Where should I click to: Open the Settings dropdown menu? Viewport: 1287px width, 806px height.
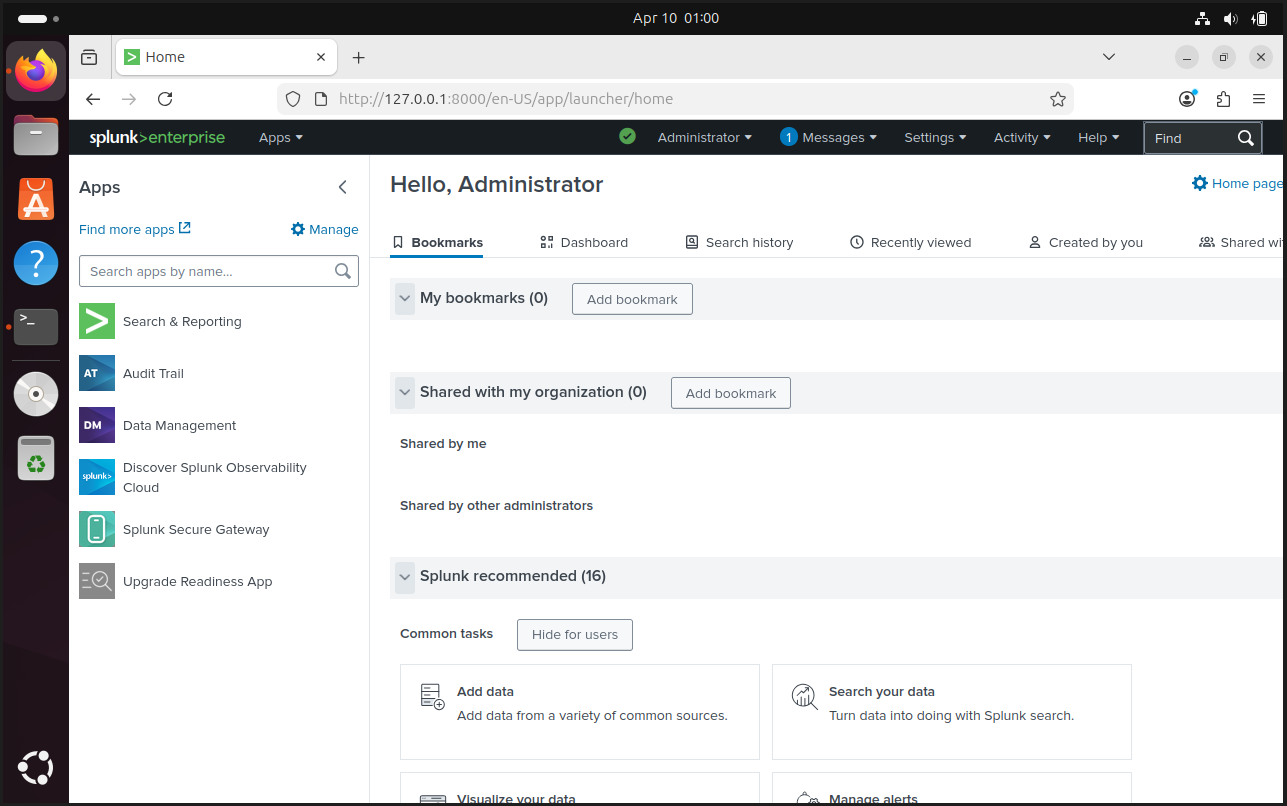click(x=934, y=138)
